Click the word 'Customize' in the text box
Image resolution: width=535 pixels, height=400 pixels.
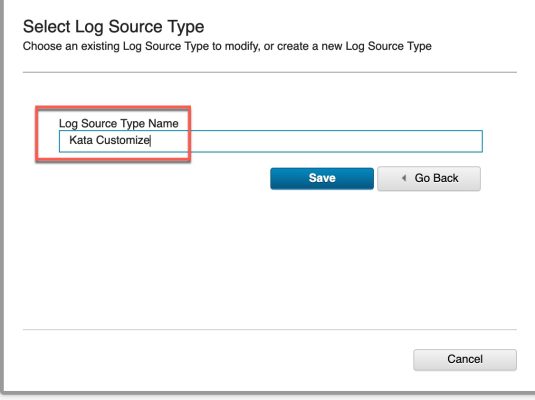pyautogui.click(x=123, y=140)
